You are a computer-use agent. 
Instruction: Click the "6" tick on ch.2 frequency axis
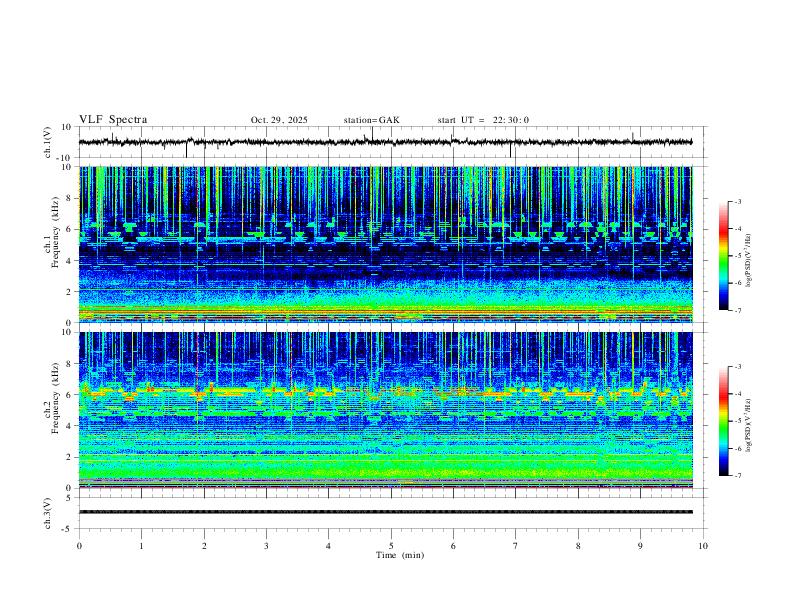pyautogui.click(x=70, y=395)
